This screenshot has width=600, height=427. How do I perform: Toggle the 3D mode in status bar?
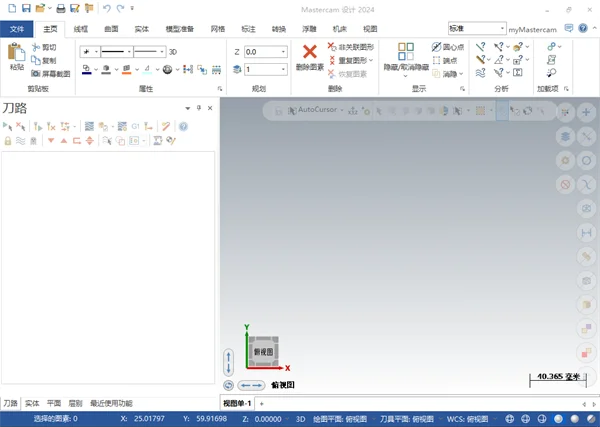point(300,419)
